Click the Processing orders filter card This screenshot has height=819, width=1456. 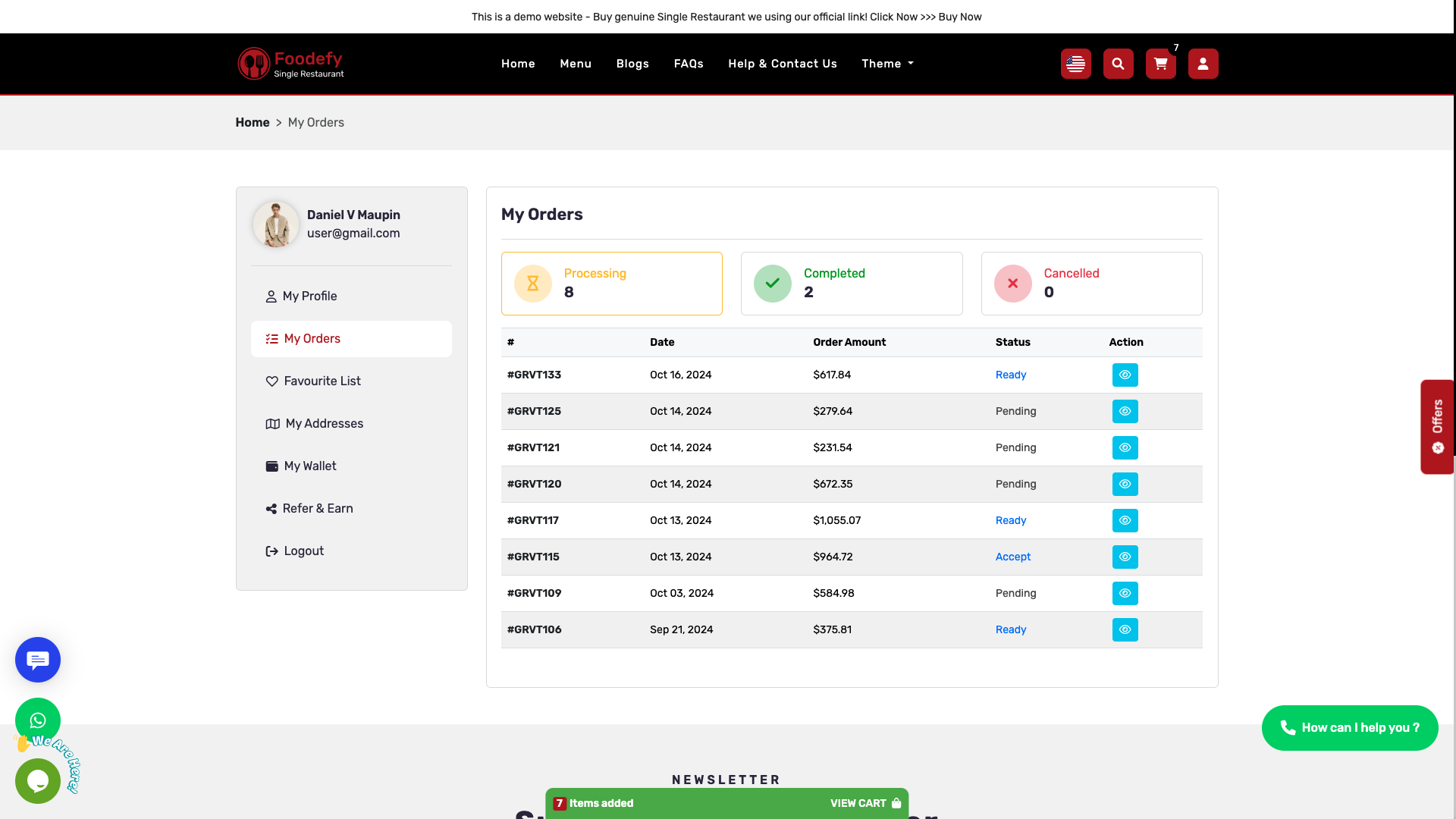(611, 283)
